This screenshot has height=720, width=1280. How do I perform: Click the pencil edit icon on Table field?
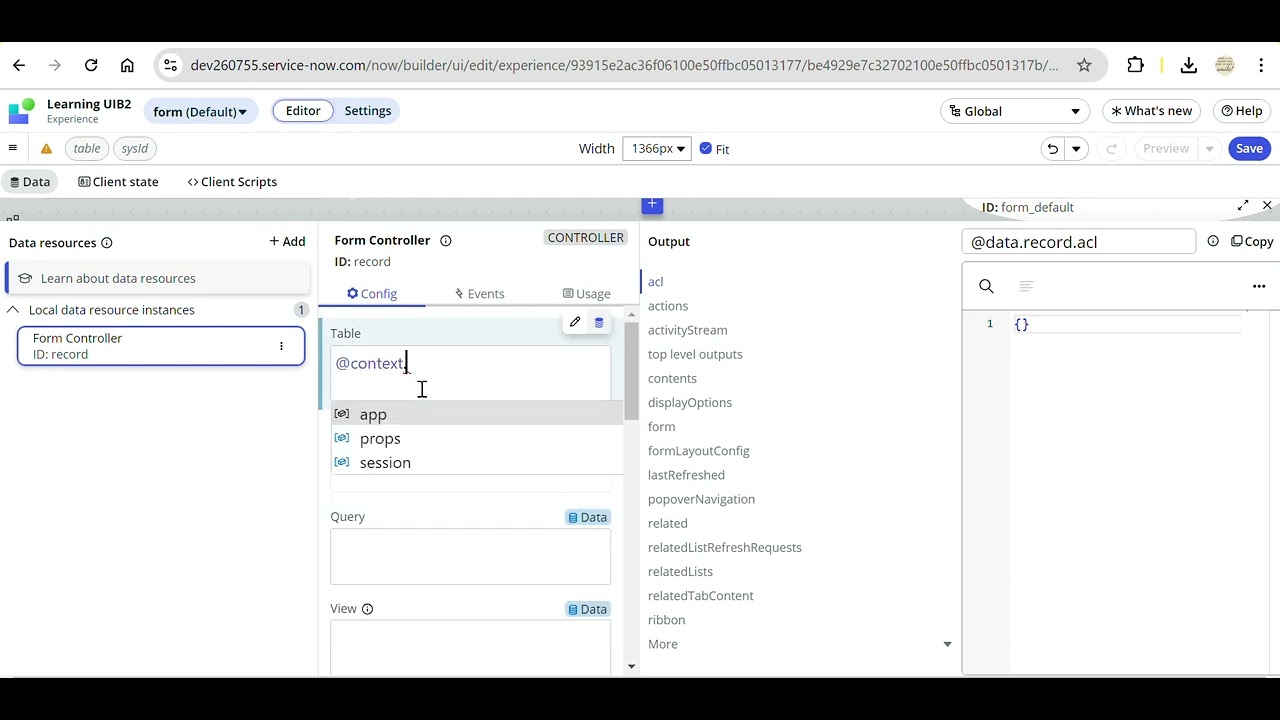(x=575, y=322)
